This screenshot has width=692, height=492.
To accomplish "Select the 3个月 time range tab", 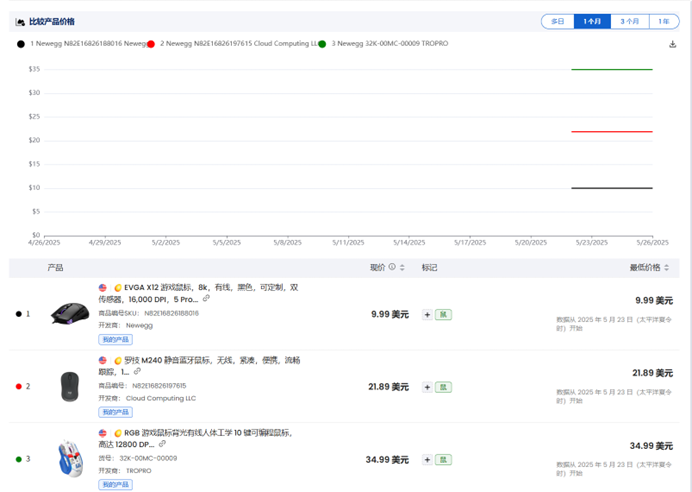I will click(x=629, y=21).
